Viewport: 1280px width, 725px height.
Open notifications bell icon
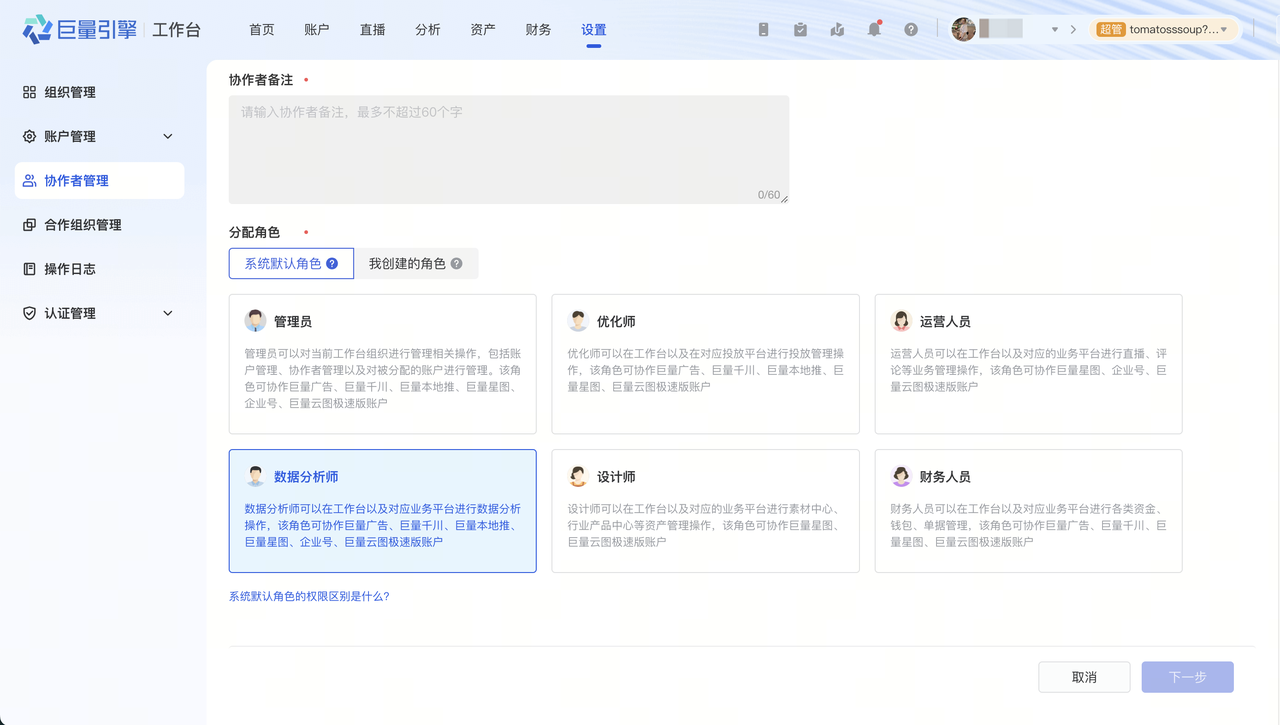point(874,30)
